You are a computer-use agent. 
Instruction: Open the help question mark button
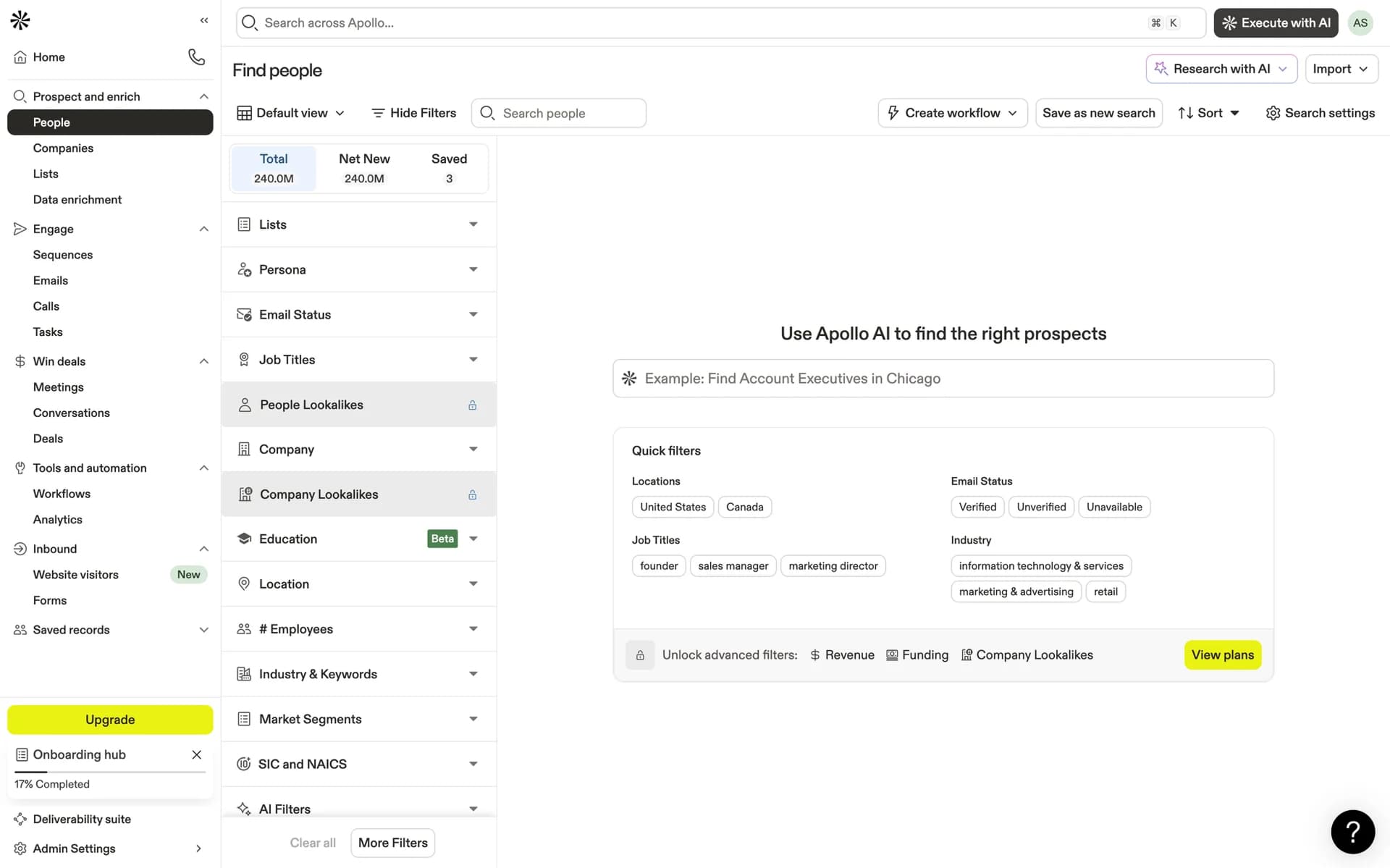(x=1352, y=832)
